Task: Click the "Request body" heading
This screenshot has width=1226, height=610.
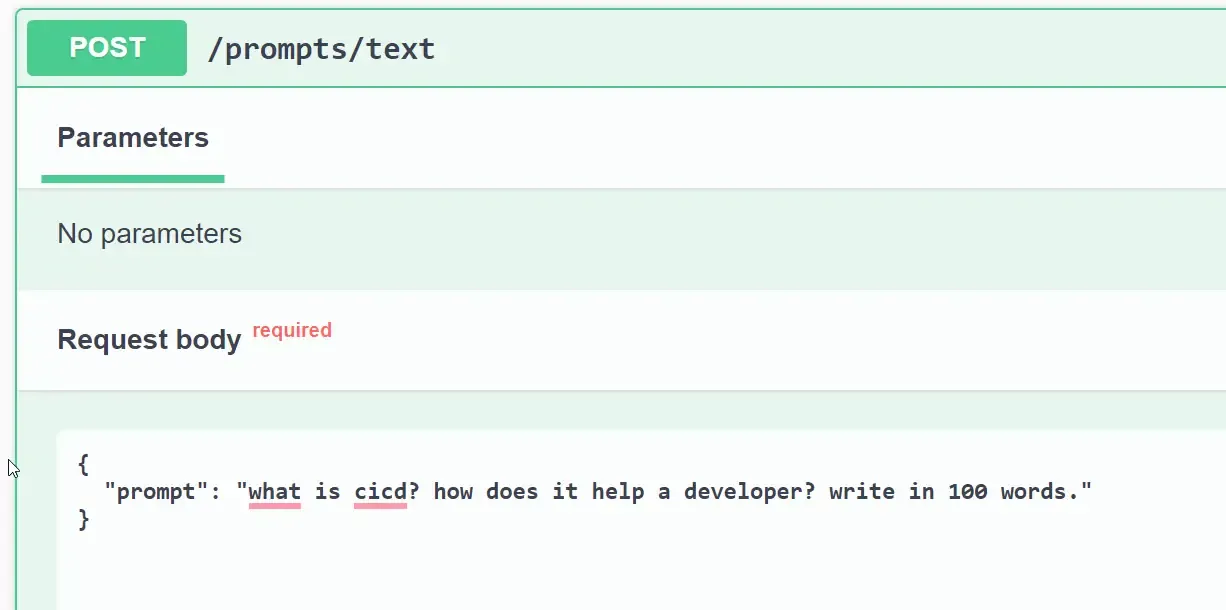Action: tap(149, 340)
